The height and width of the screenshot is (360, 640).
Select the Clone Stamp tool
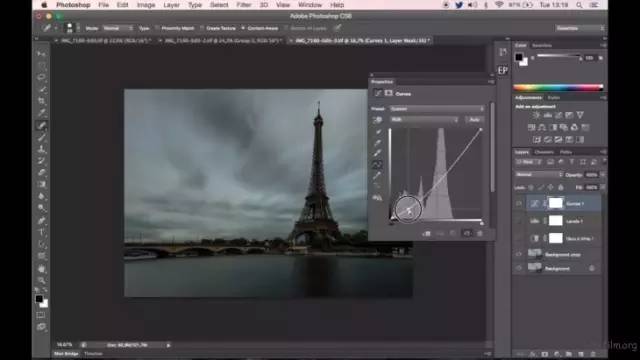[x=41, y=149]
